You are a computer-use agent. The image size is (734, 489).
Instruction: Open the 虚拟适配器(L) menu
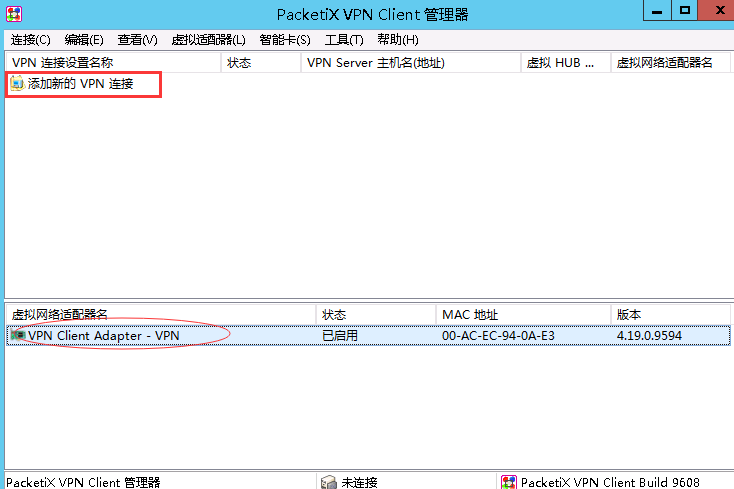pos(208,40)
